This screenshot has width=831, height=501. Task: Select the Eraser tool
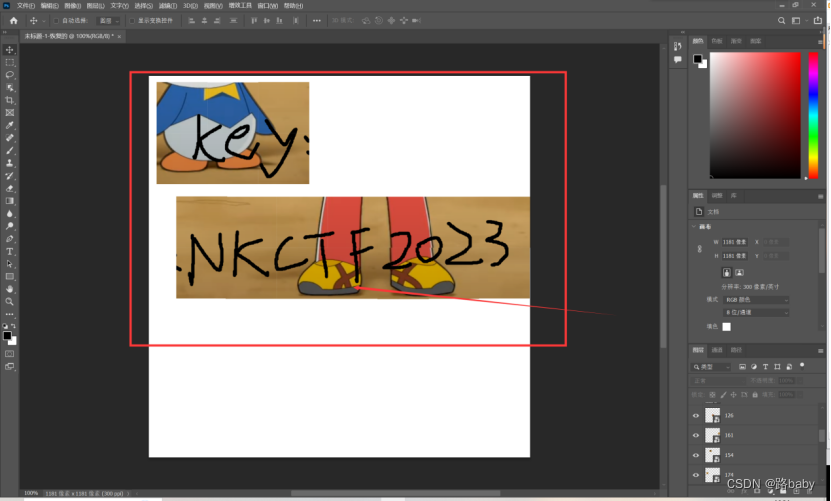pos(10,188)
